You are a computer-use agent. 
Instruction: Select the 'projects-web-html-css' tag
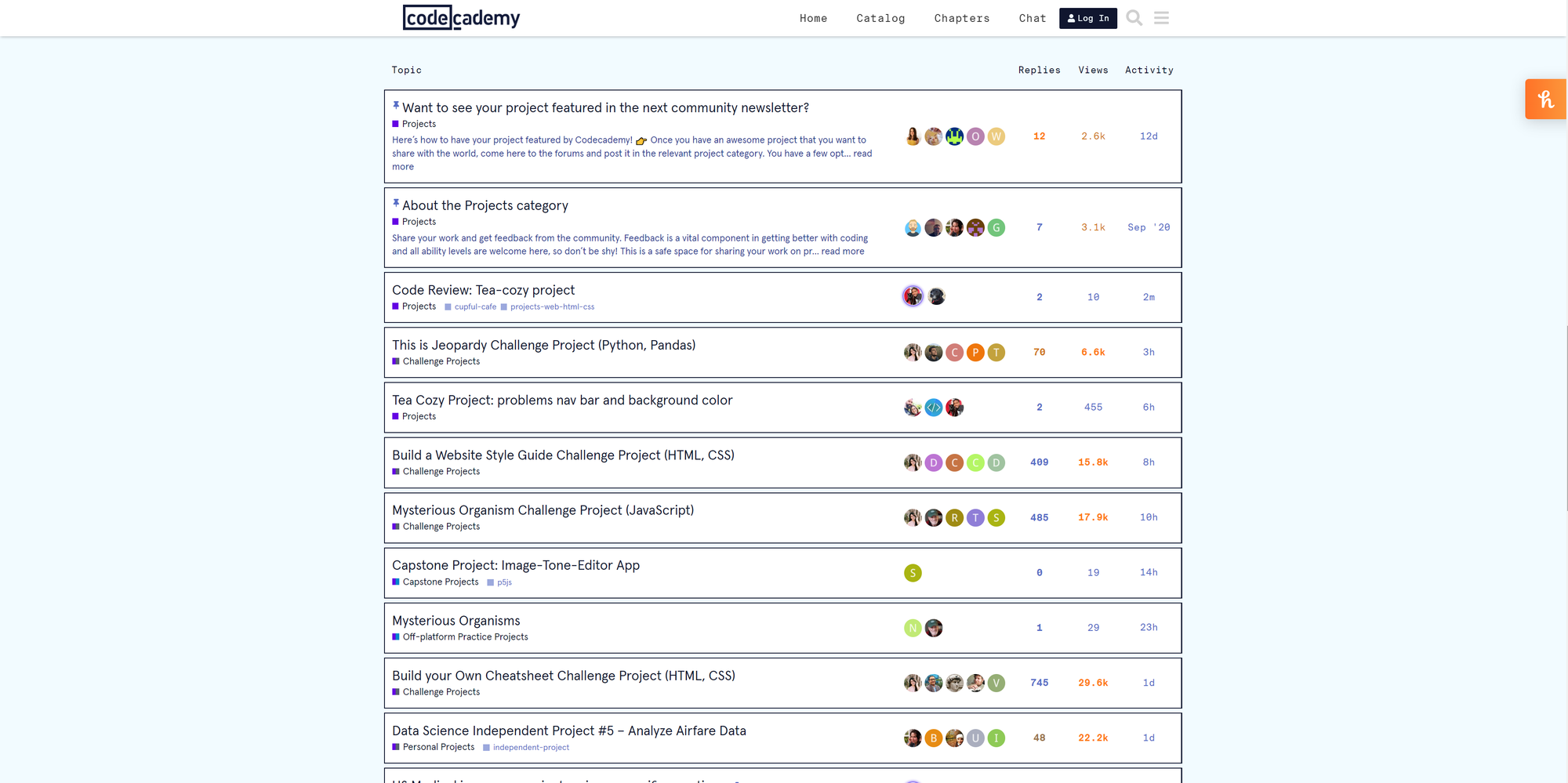pos(547,307)
